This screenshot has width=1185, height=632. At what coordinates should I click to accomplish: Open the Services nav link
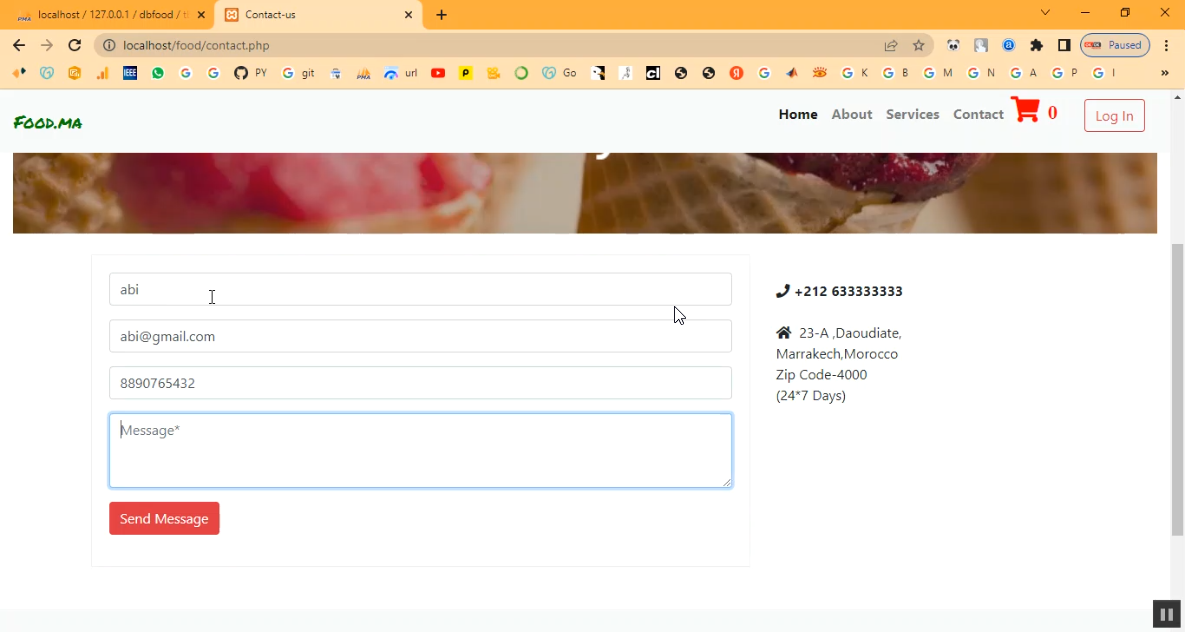(912, 114)
